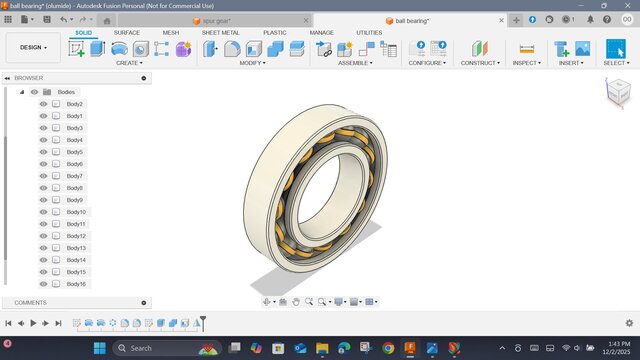Open the Data Panel grid icon
The height and width of the screenshot is (360, 640).
8,20
